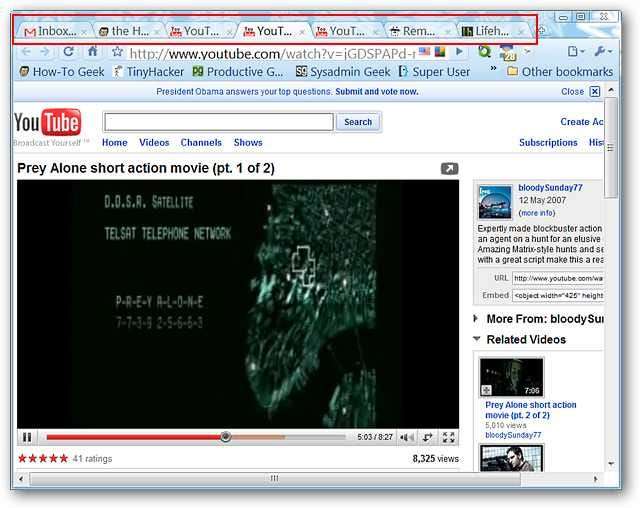Viewport: 640px width, 508px height.
Task: Click the pop-out arrow icon above the video
Action: (x=449, y=169)
